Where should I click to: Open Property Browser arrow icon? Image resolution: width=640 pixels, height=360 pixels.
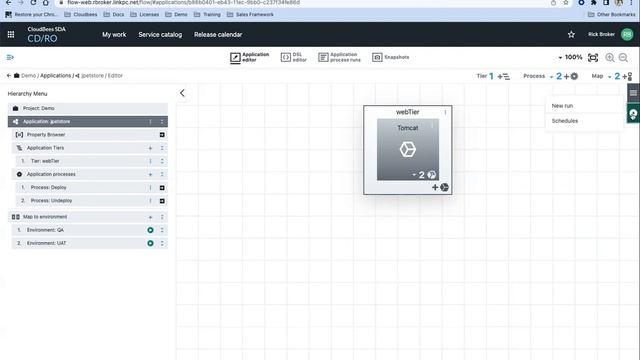(162, 135)
